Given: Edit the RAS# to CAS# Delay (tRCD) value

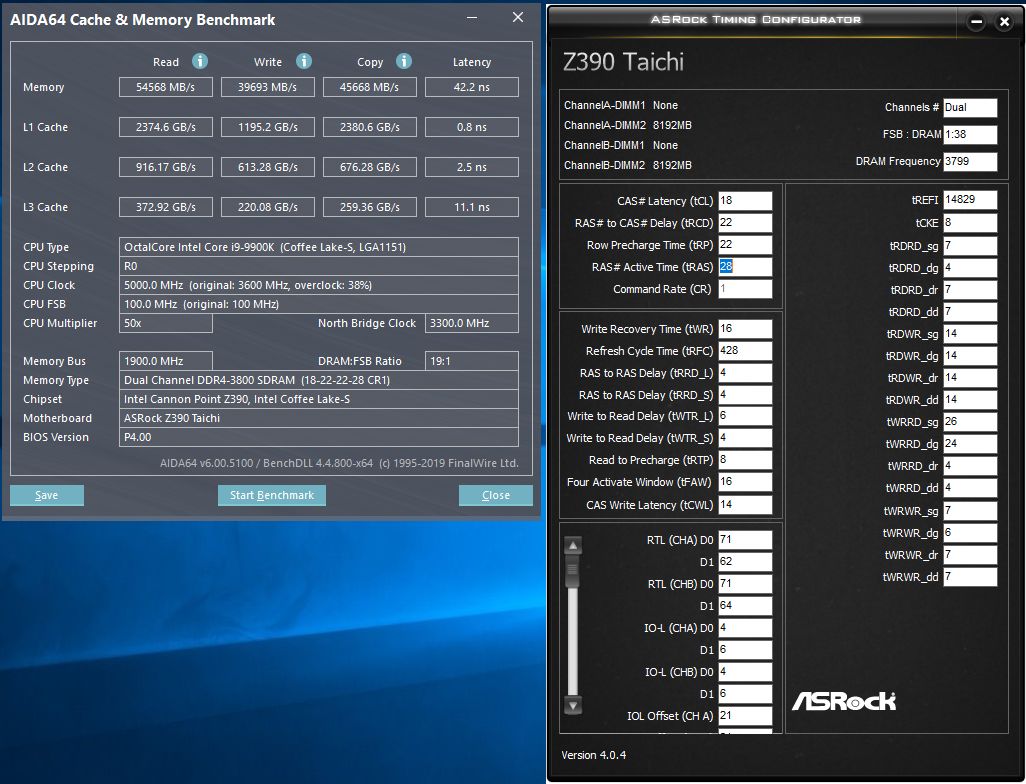Looking at the screenshot, I should point(745,223).
